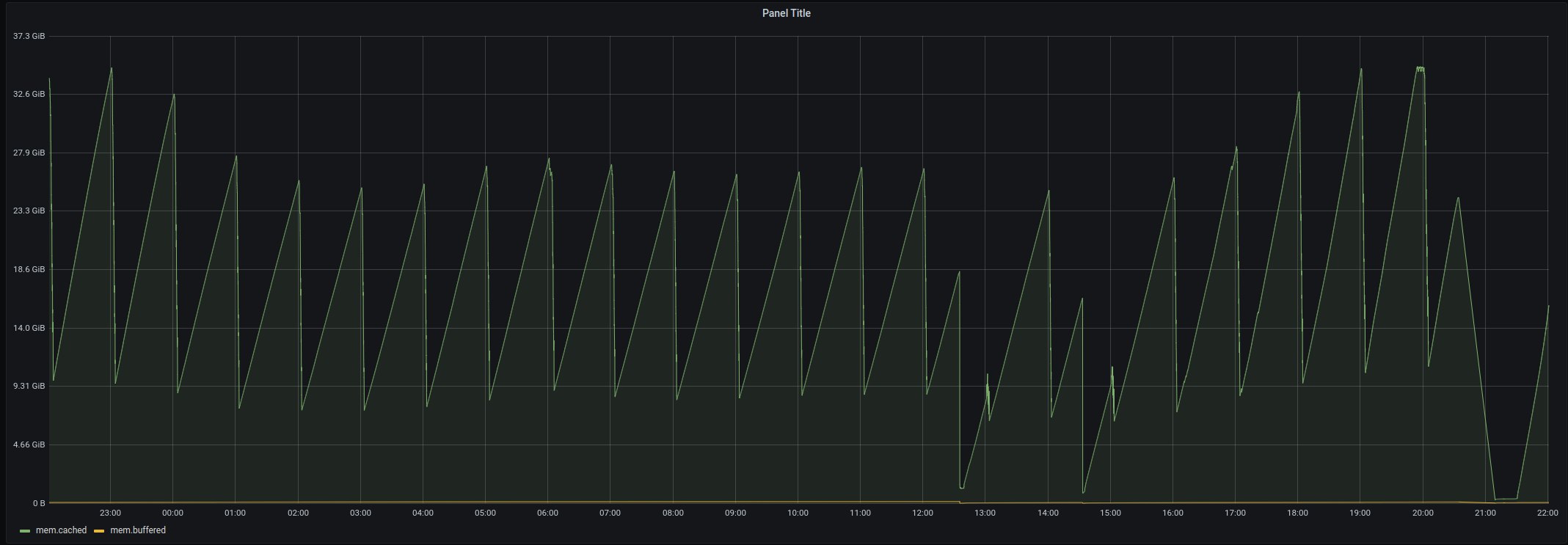Click the 00:00 time axis label
The height and width of the screenshot is (545, 1568).
(172, 513)
